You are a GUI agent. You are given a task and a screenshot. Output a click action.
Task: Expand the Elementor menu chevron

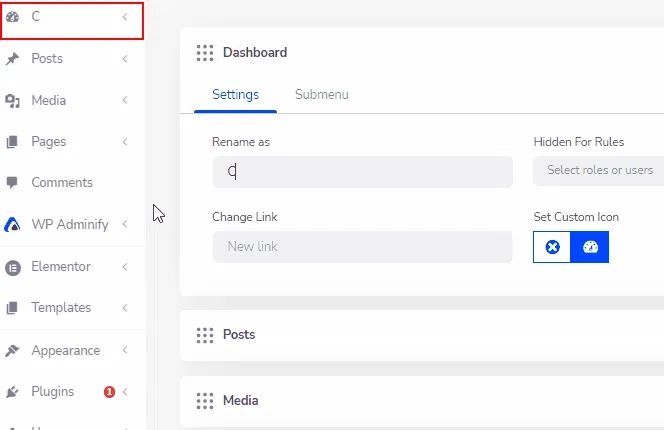tap(124, 266)
